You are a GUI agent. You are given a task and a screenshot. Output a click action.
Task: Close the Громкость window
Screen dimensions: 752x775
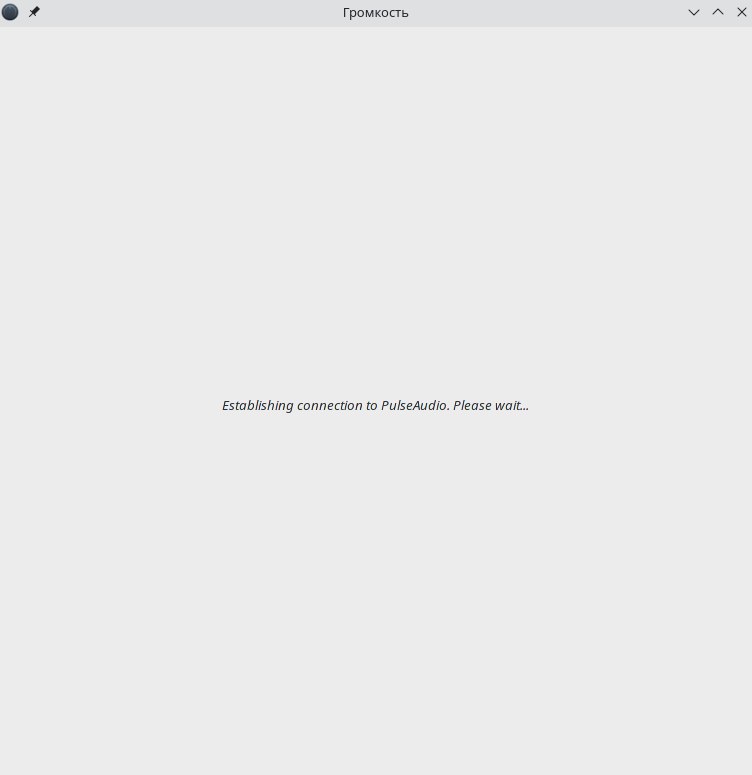[x=742, y=12]
